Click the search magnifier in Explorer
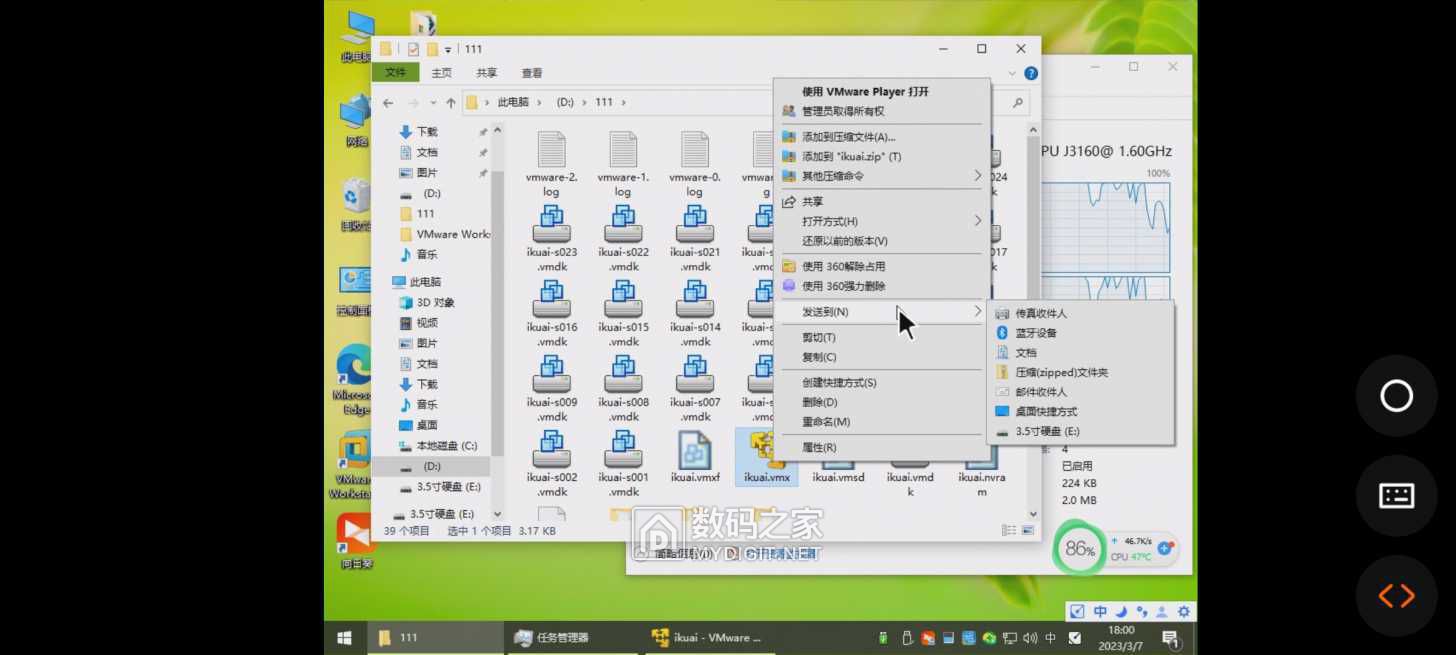The width and height of the screenshot is (1456, 655). [1018, 102]
